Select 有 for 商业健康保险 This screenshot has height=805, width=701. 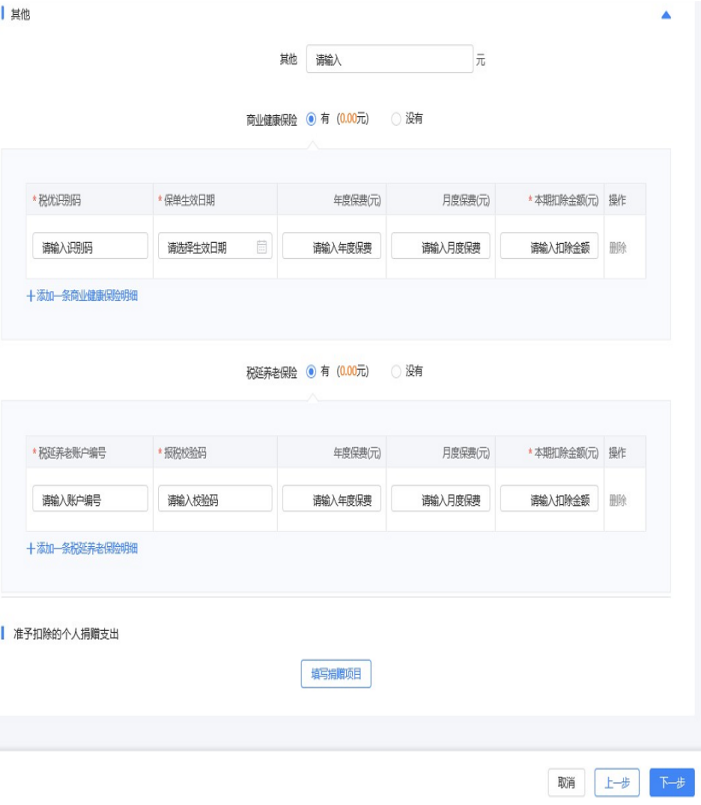tap(311, 118)
